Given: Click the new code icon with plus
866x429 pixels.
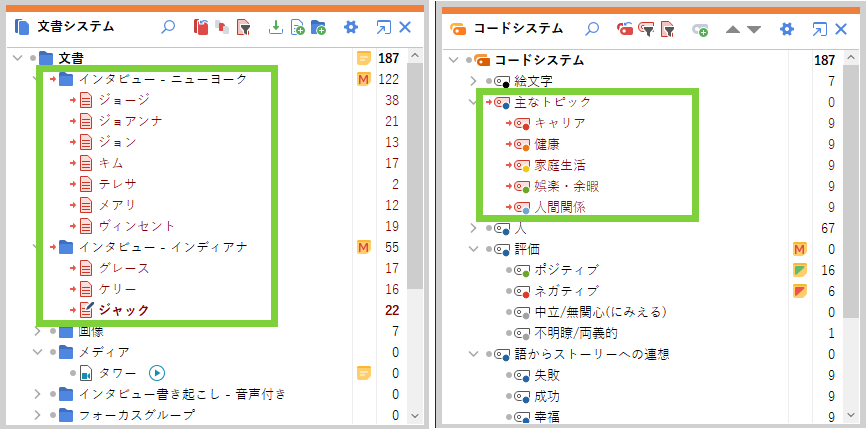Looking at the screenshot, I should 700,29.
